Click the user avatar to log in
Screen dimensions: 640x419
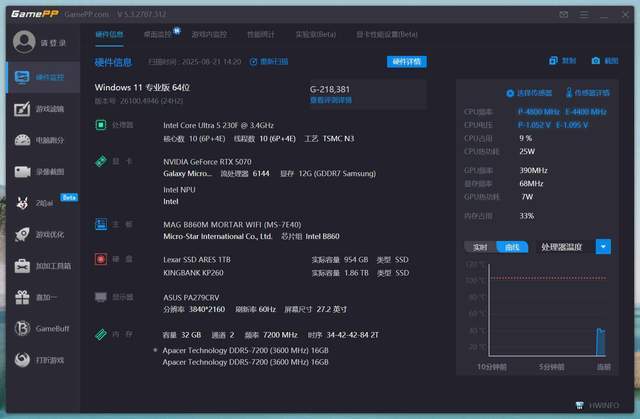click(x=24, y=42)
